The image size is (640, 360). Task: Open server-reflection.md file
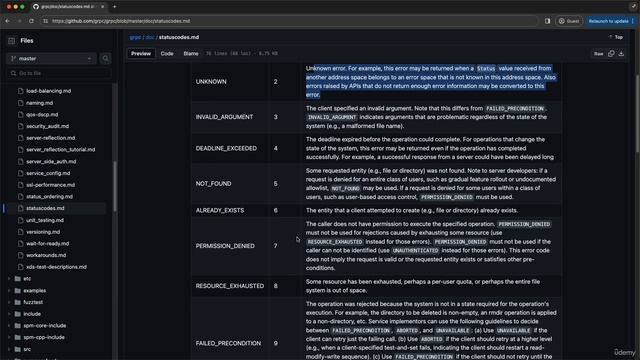point(51,138)
